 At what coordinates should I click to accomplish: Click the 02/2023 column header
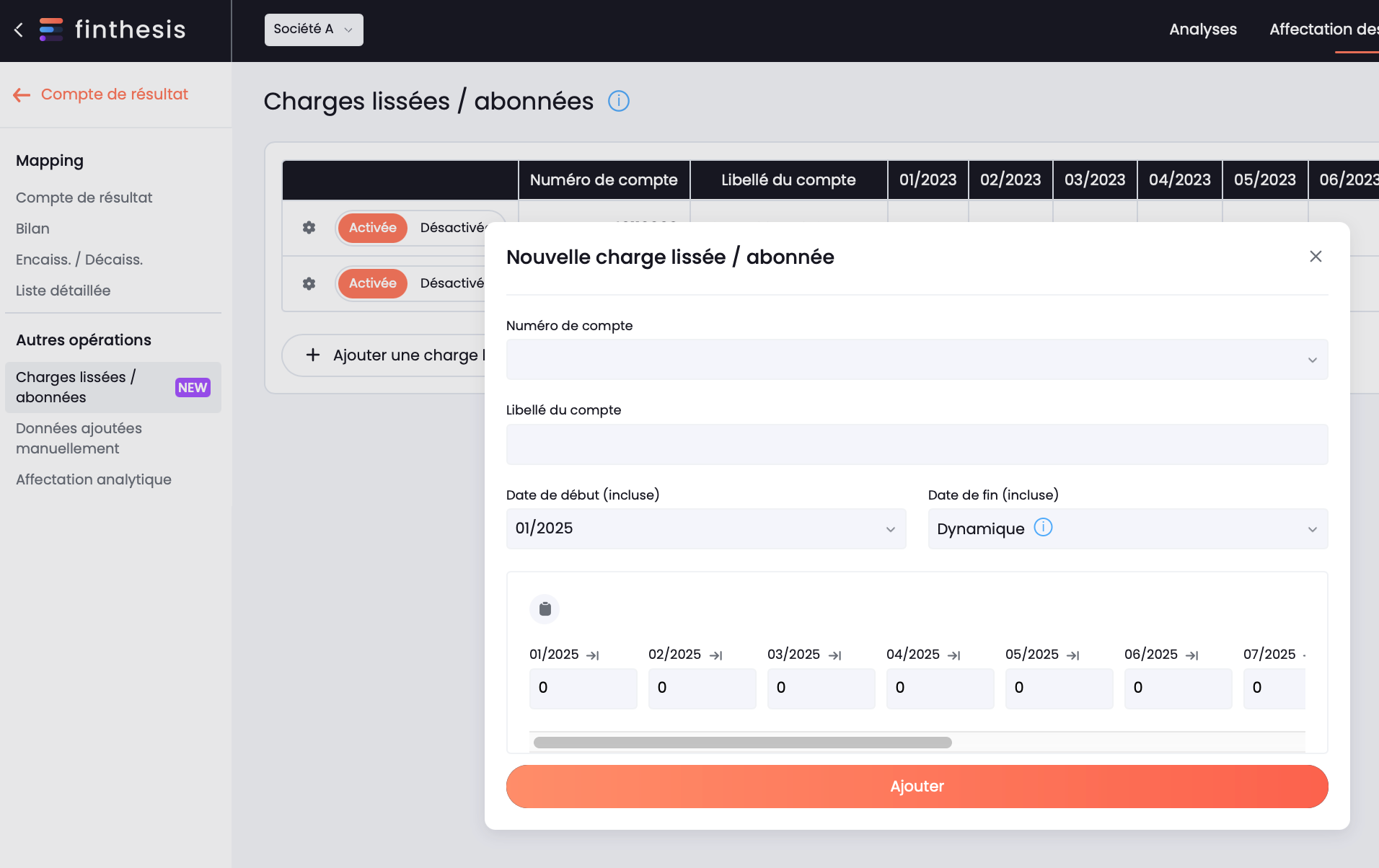pos(1010,180)
